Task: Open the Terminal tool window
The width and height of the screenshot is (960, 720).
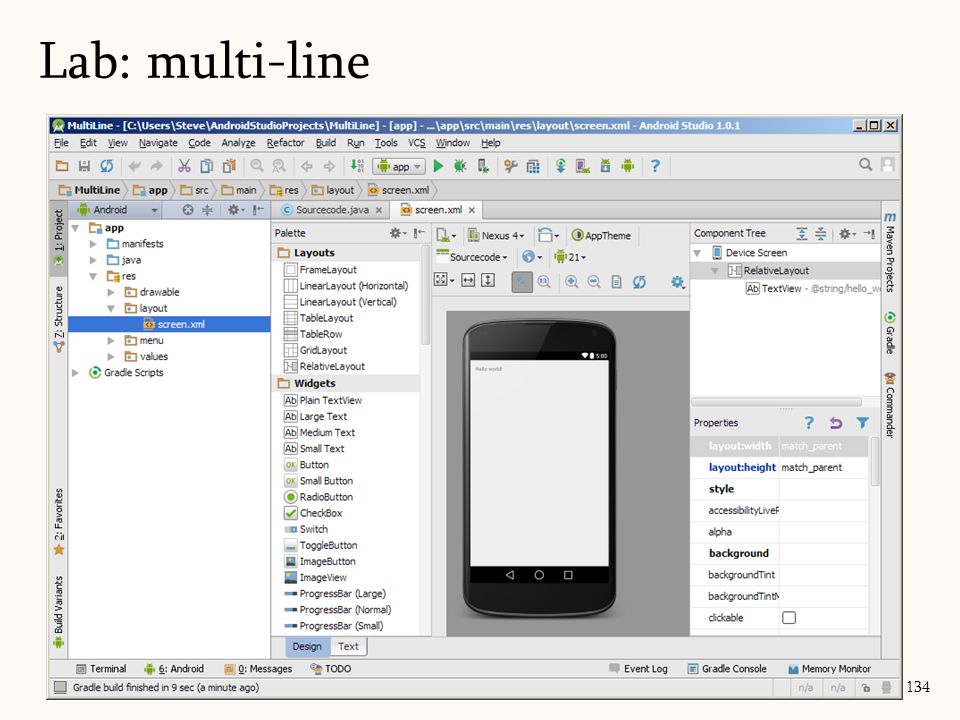Action: (101, 669)
